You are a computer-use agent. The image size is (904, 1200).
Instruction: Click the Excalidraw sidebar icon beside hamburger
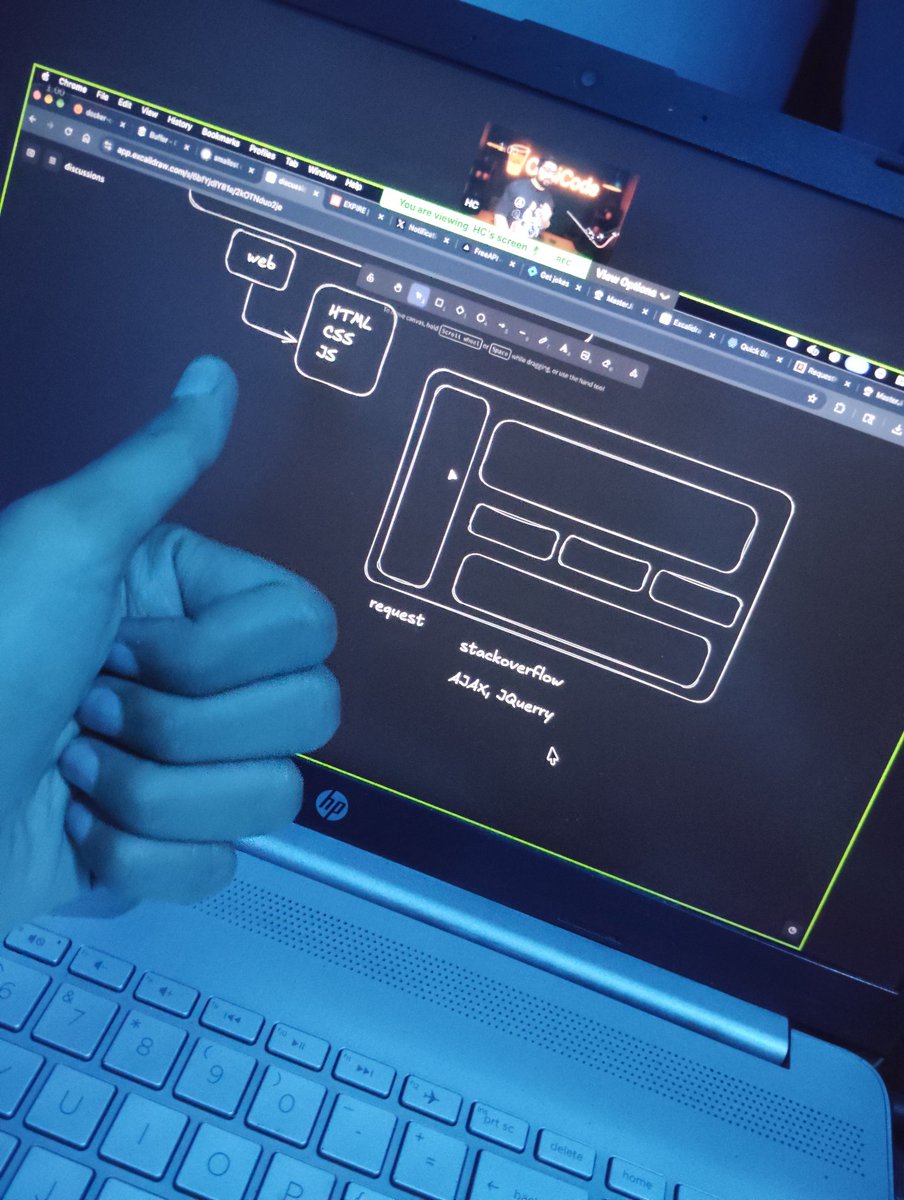[30, 152]
